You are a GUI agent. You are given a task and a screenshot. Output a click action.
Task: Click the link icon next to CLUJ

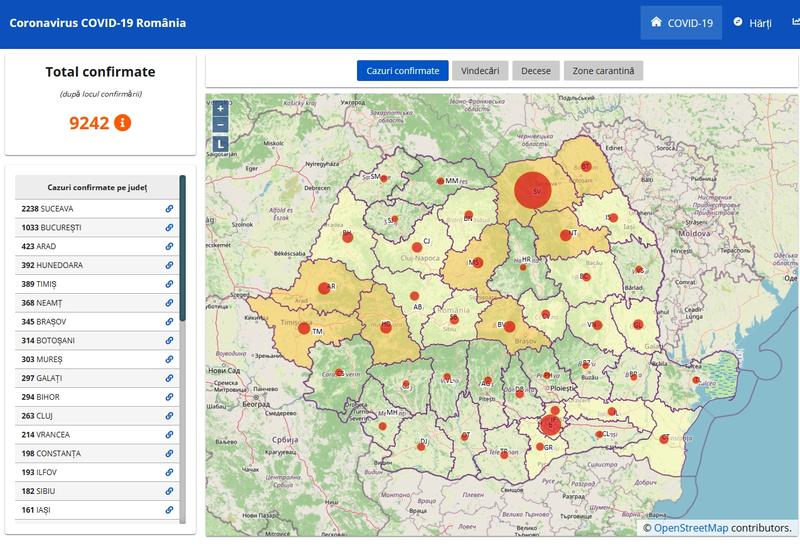(x=170, y=415)
